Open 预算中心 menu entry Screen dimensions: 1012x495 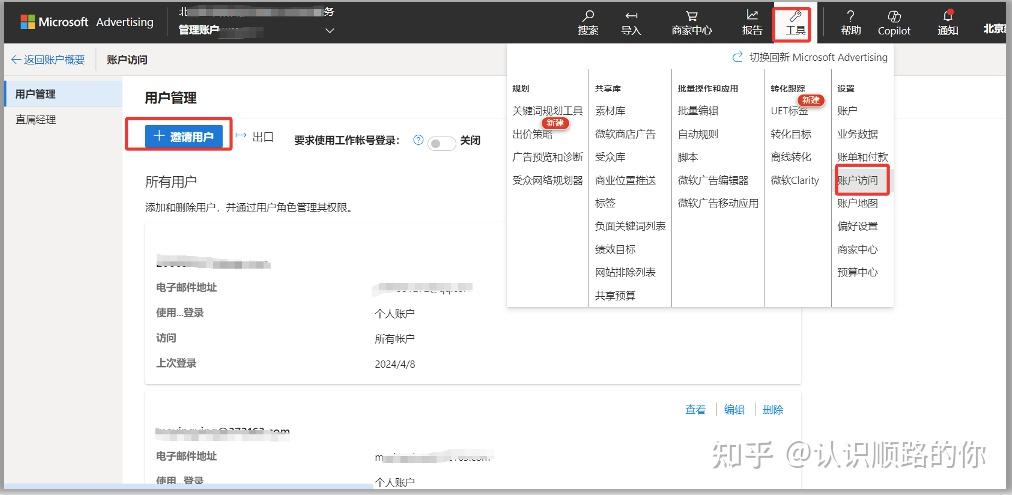857,272
